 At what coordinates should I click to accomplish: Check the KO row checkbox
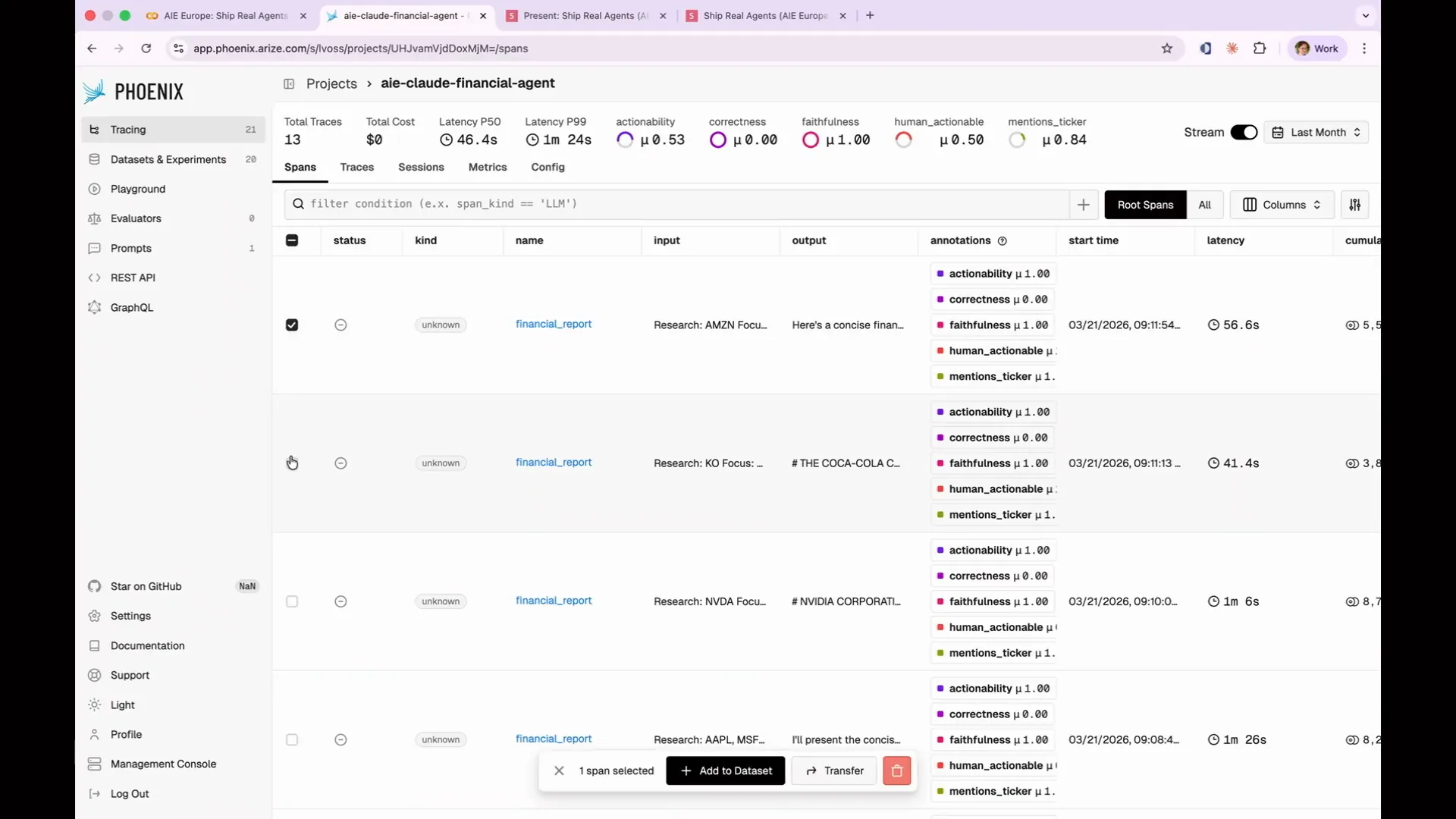tap(292, 463)
